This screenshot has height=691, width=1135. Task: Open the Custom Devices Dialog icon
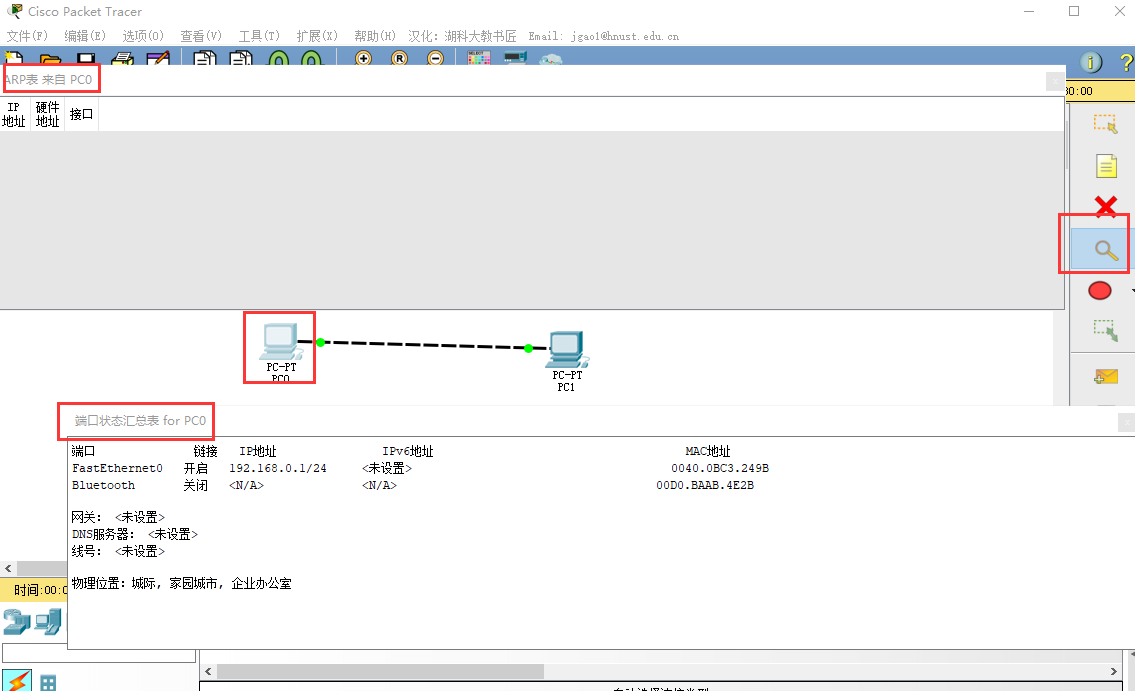tap(515, 58)
